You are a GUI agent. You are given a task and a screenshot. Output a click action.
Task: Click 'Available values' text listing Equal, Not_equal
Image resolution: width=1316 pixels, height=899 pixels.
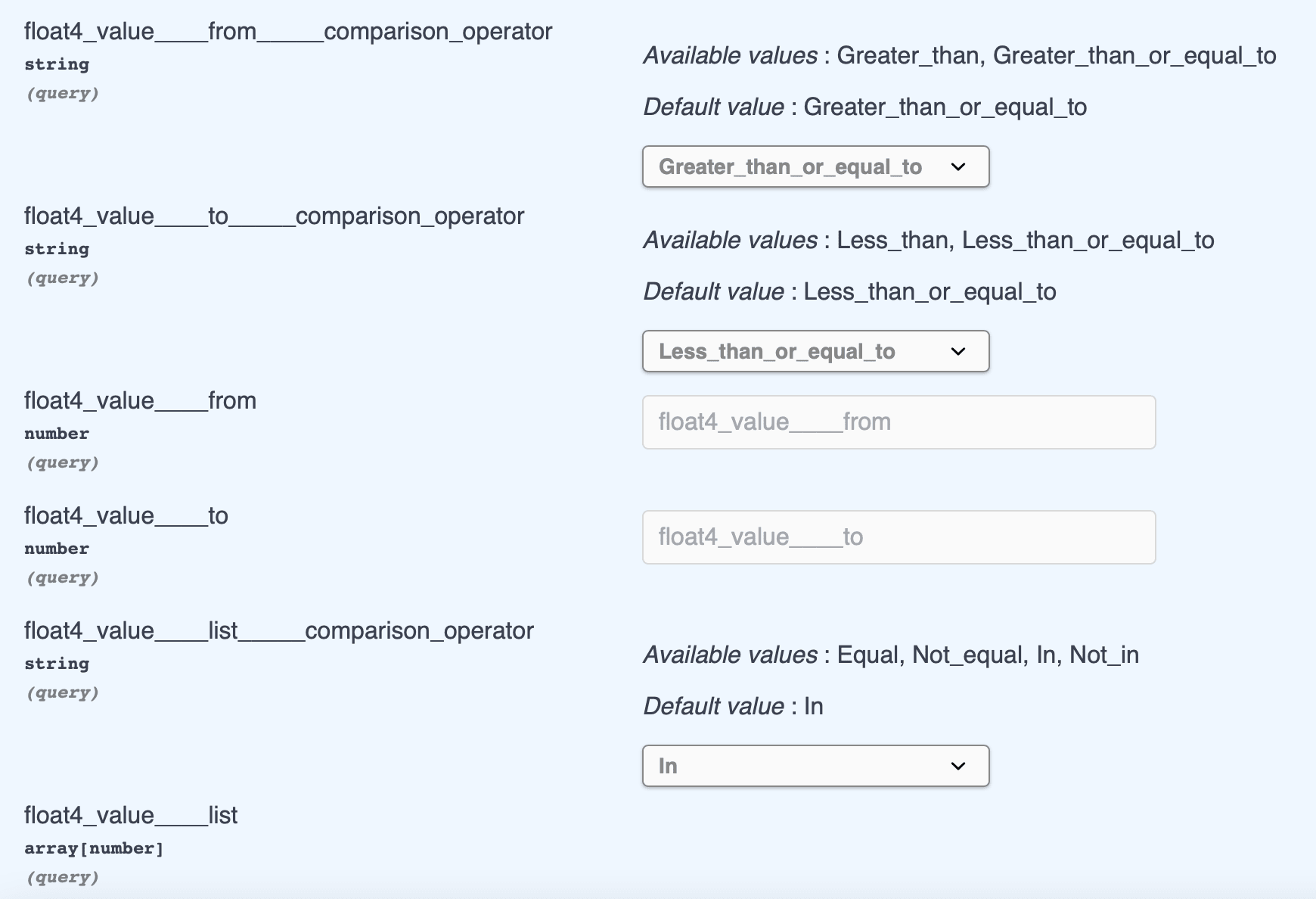[x=890, y=655]
